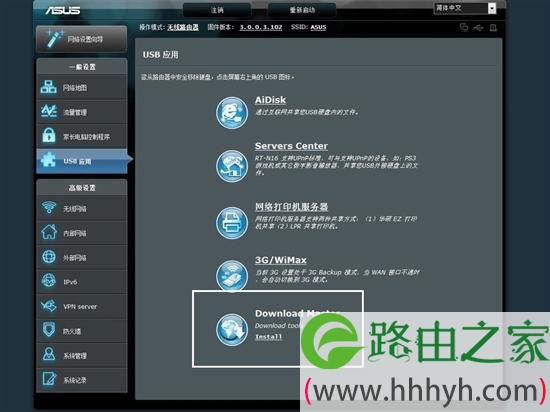Click the printer status icon in header
The height and width of the screenshot is (412, 550).
[x=493, y=27]
